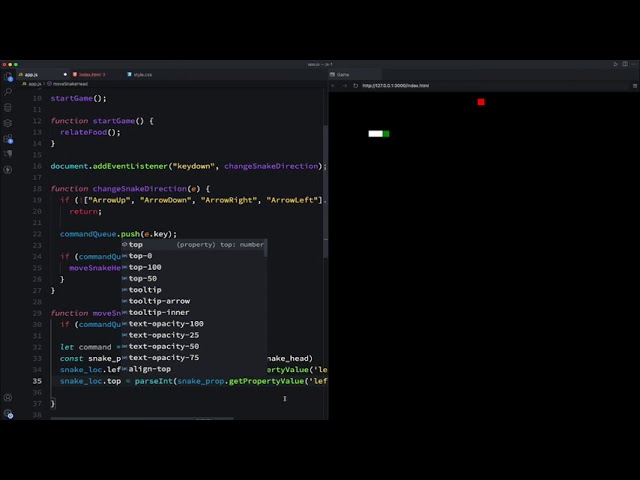Click the unsaved dot on app.js tab

point(65,75)
